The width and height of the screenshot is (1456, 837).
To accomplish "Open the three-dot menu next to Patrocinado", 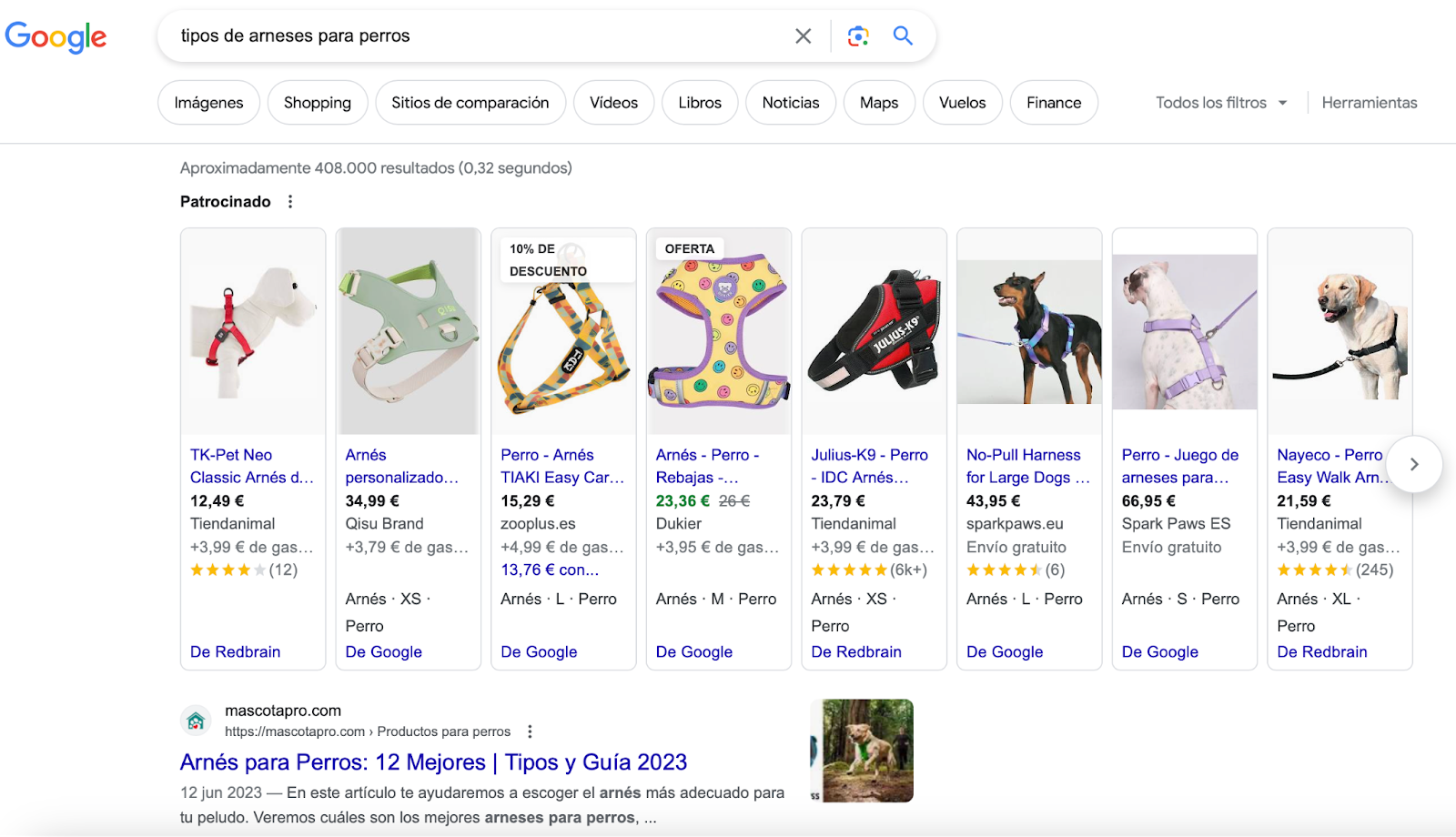I will [x=289, y=201].
